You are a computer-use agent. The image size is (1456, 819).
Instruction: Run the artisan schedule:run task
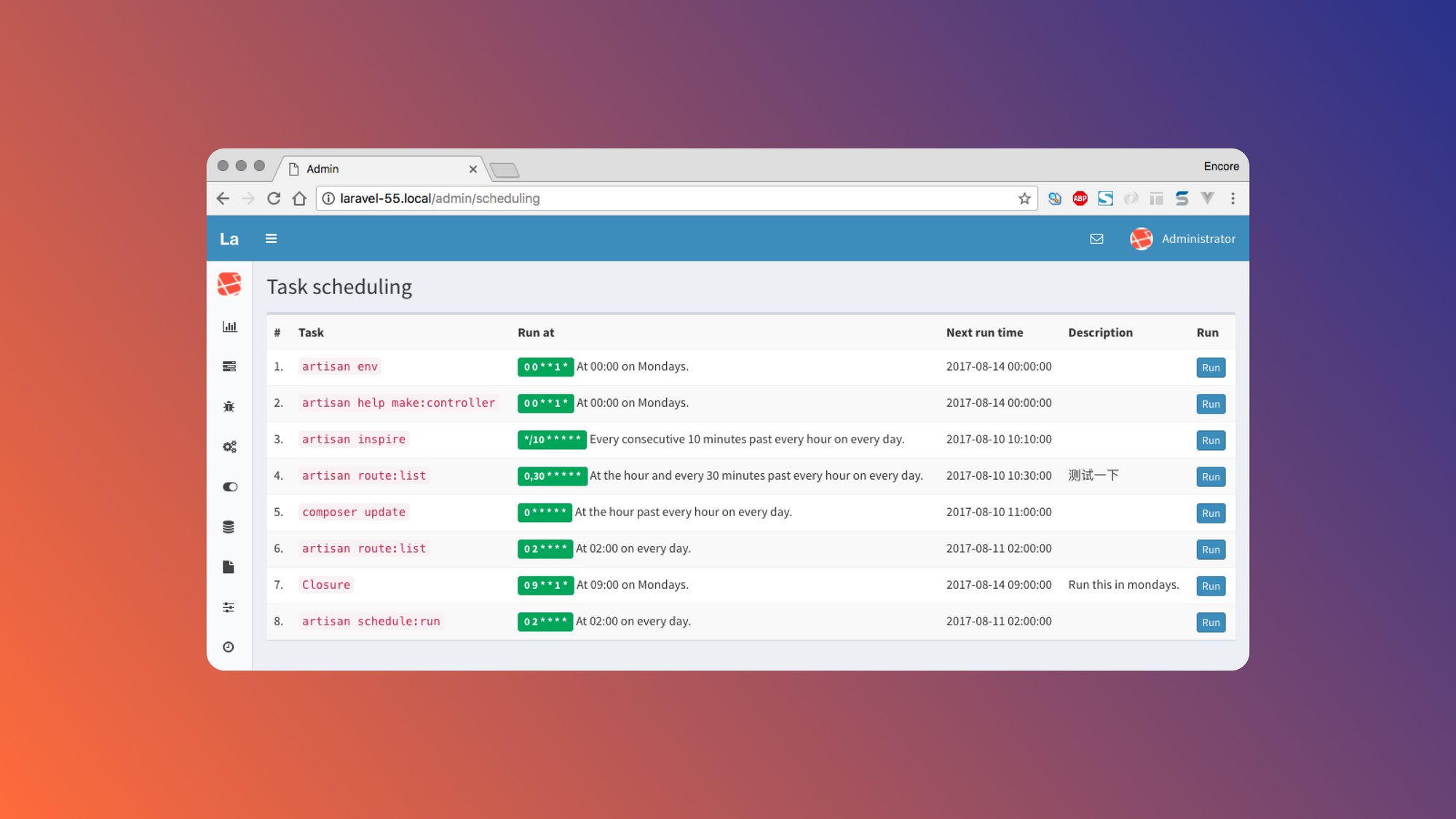(1211, 622)
